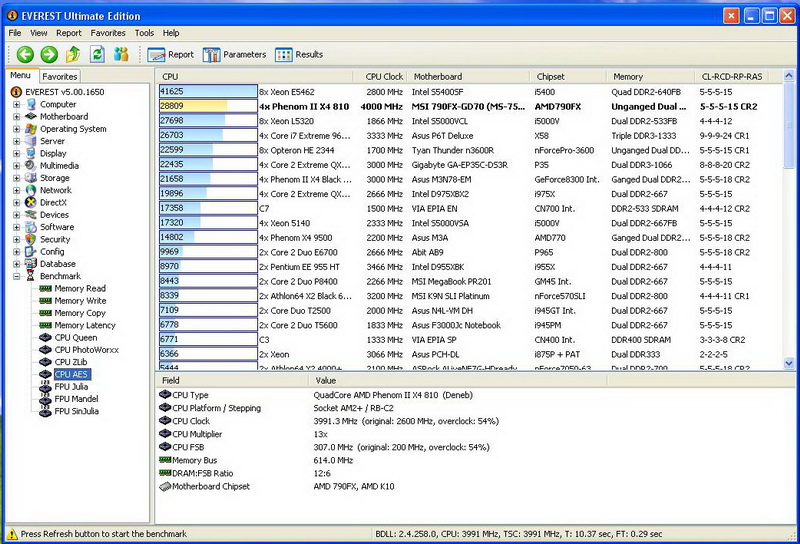The height and width of the screenshot is (544, 800).
Task: Sort by Motherboard column header
Action: tap(468, 77)
